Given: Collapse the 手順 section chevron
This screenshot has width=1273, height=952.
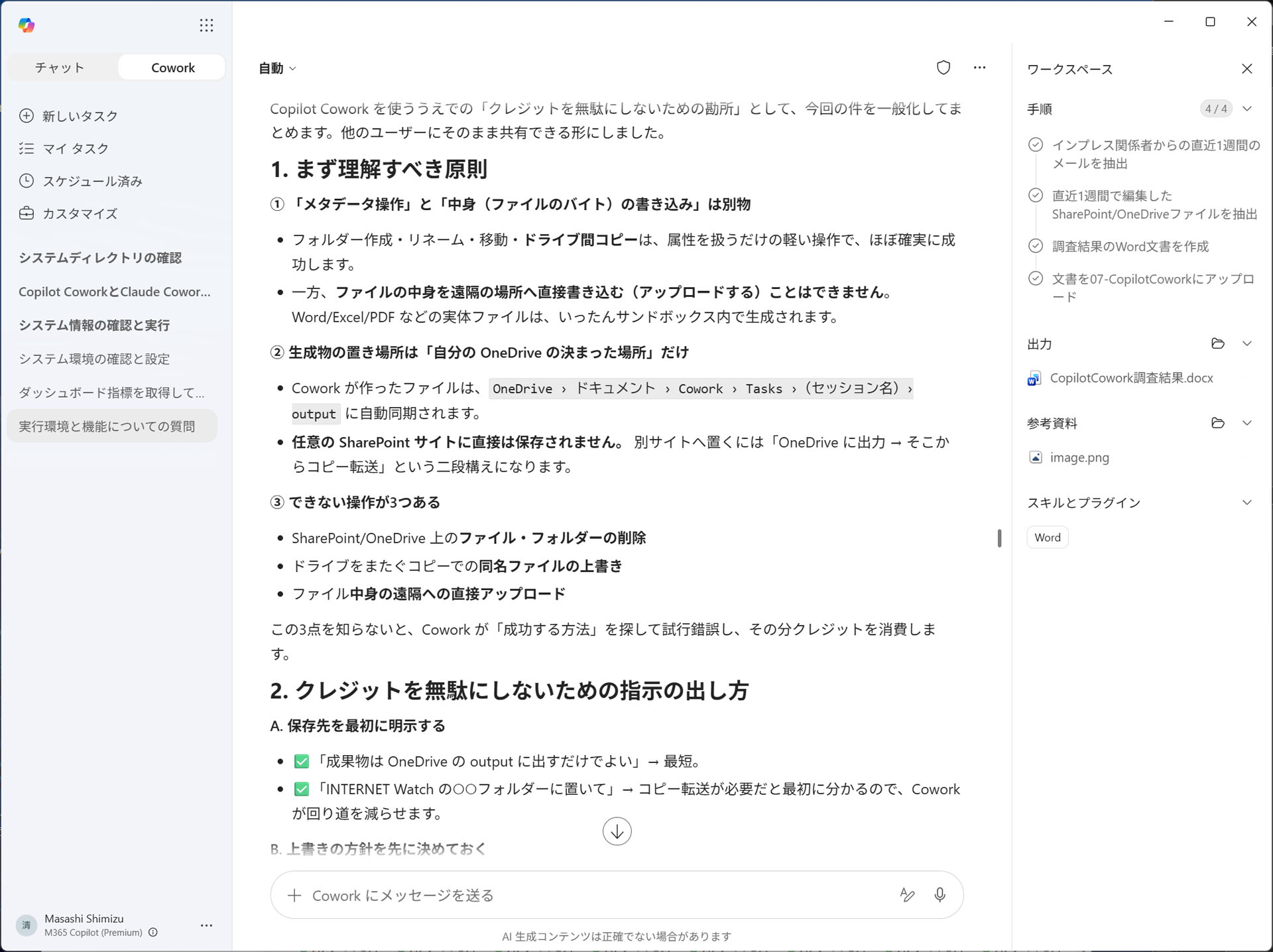Looking at the screenshot, I should pyautogui.click(x=1246, y=109).
